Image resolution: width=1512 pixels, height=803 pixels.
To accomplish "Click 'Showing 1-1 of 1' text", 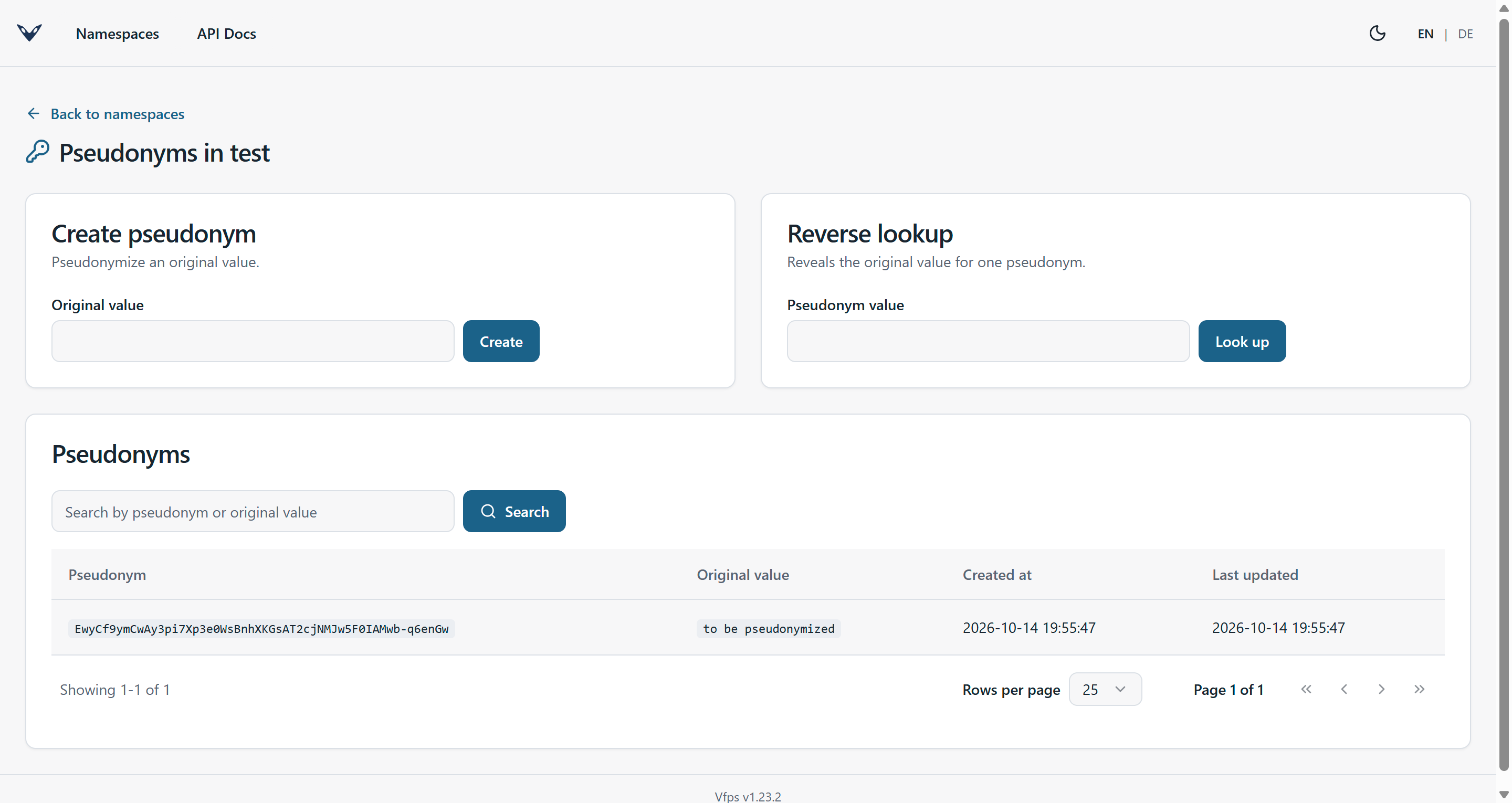I will click(x=115, y=690).
